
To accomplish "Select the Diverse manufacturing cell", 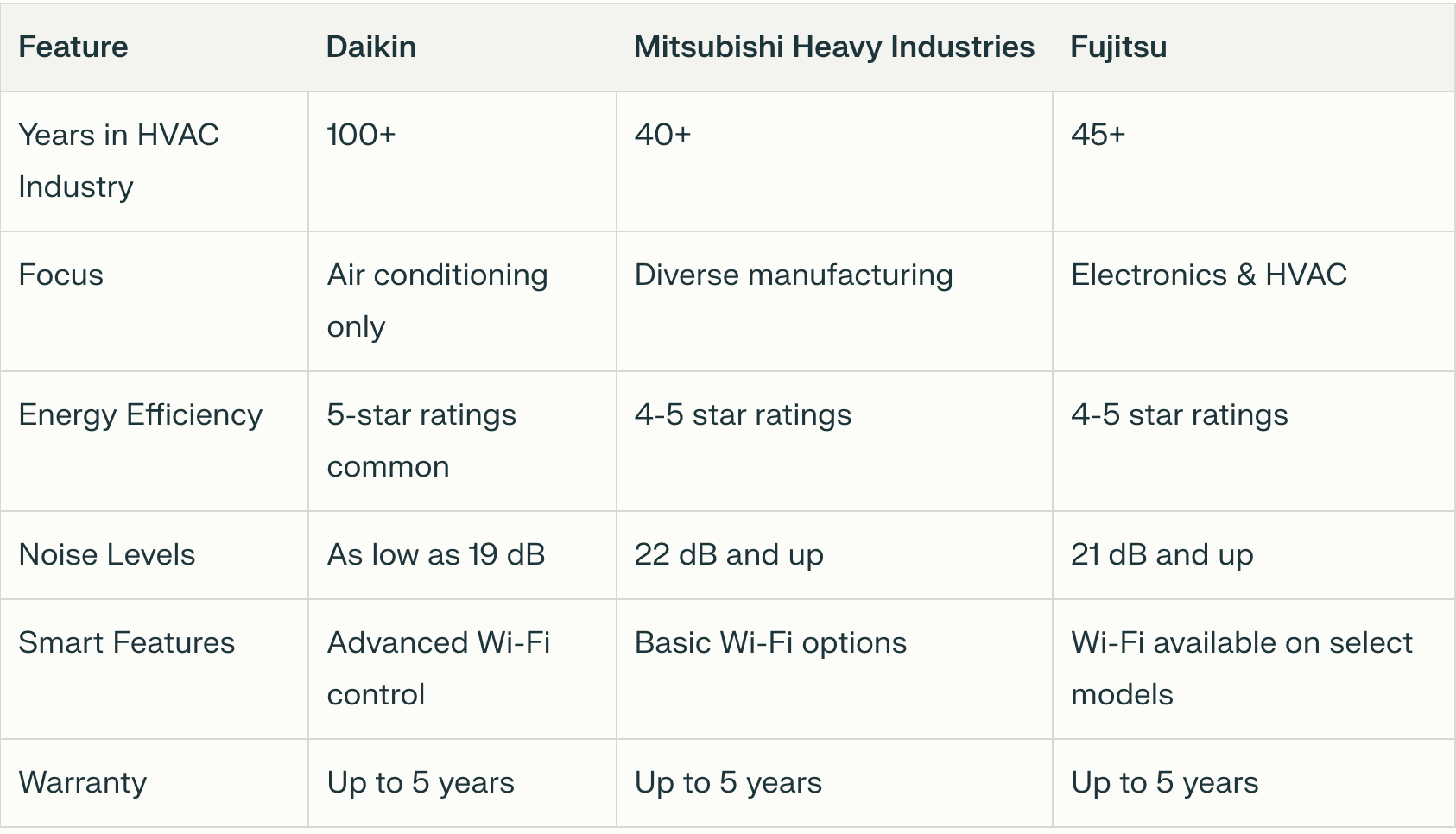I will (793, 275).
